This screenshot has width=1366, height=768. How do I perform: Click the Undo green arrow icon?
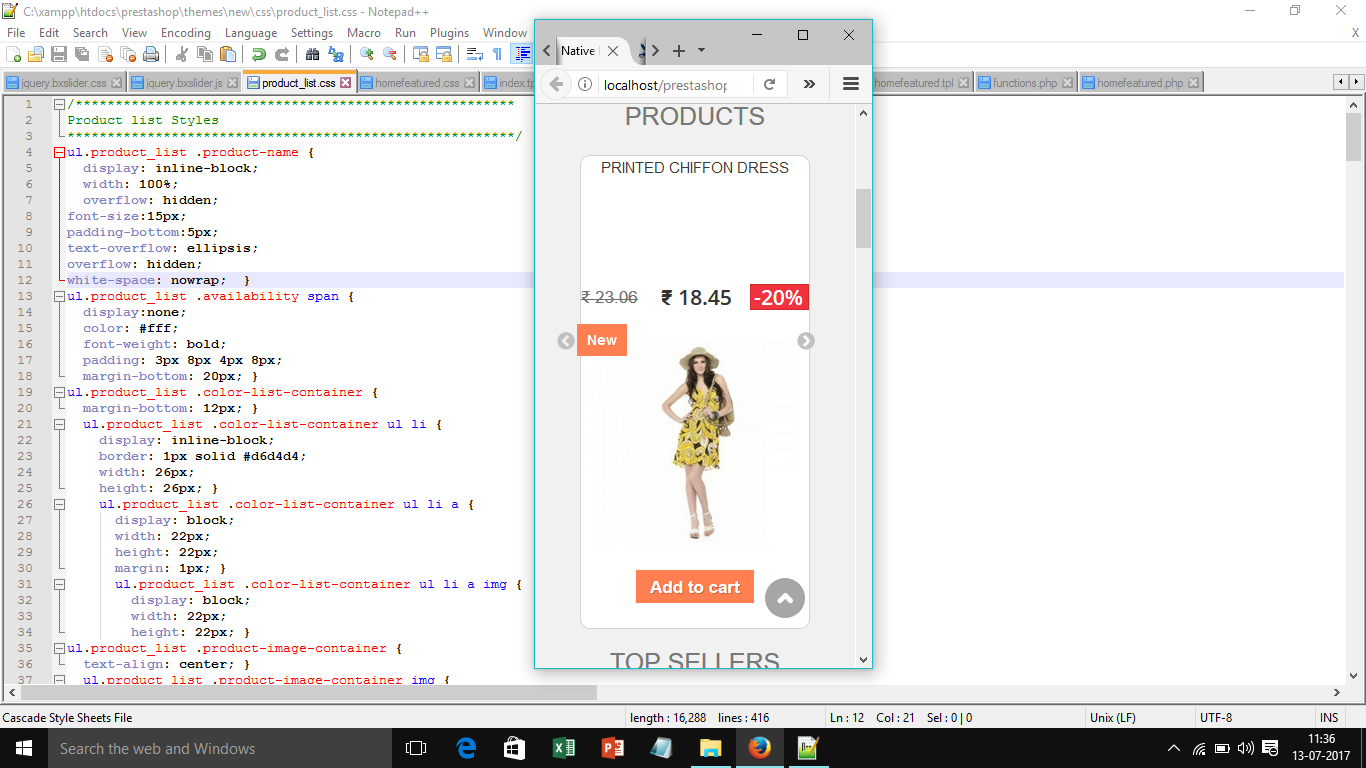[x=259, y=54]
